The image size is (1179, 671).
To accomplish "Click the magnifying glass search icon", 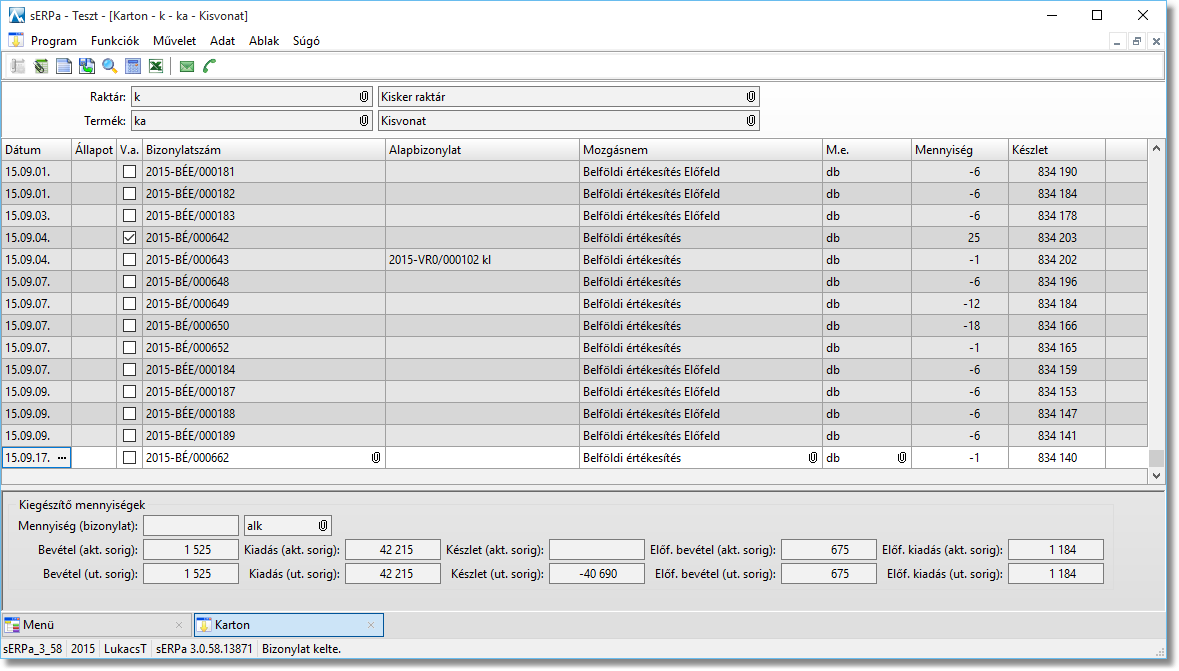I will point(110,67).
